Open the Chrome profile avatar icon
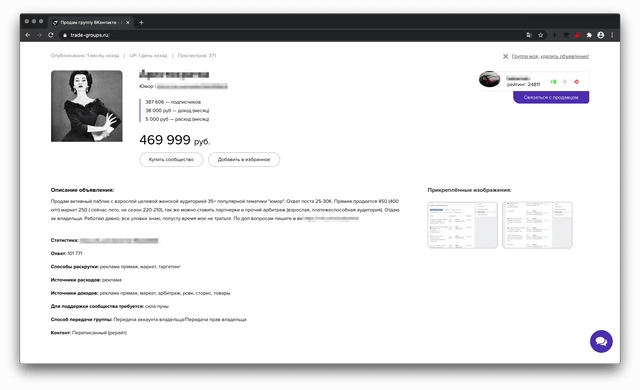640x390 pixels. [600, 35]
